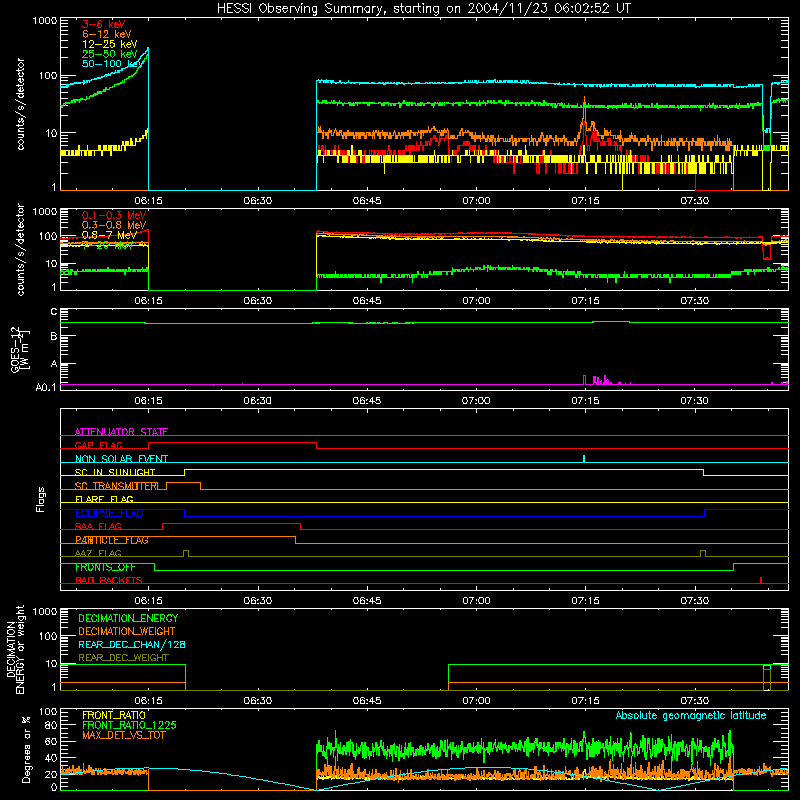The height and width of the screenshot is (800, 800).
Task: Select the PARTICLE_FLAG label
Action: tap(112, 540)
